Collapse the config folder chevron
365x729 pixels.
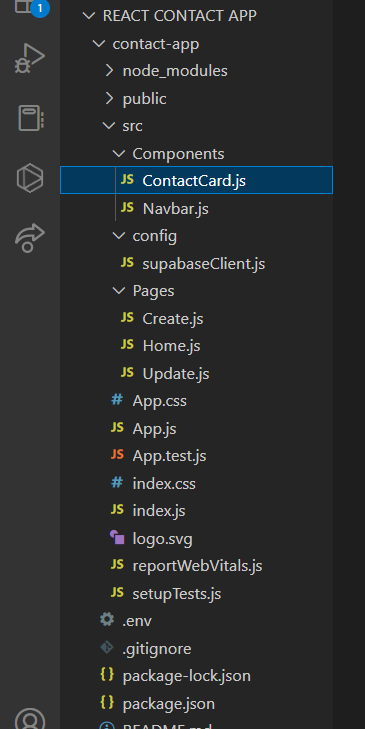[119, 236]
